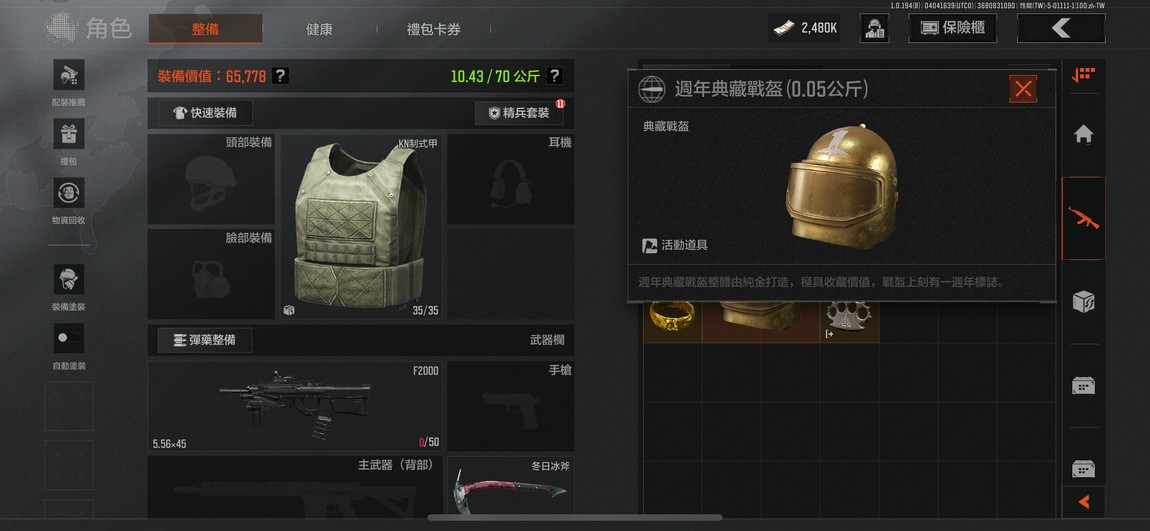Open the 精兵套裝 elite set button

[519, 113]
